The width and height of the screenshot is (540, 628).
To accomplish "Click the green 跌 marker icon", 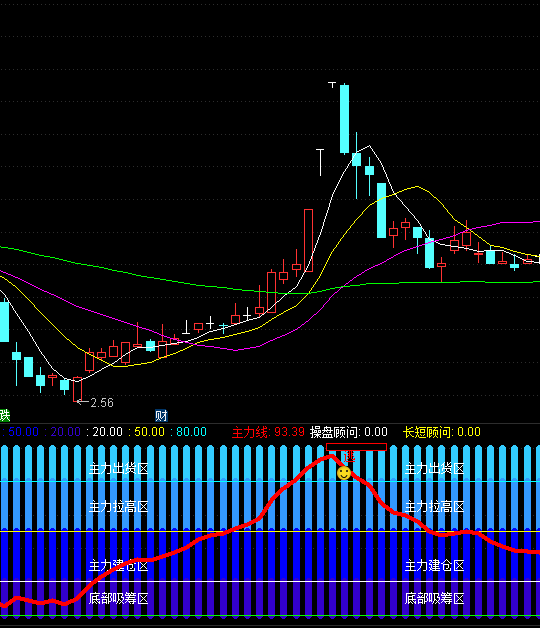I will tap(4, 415).
